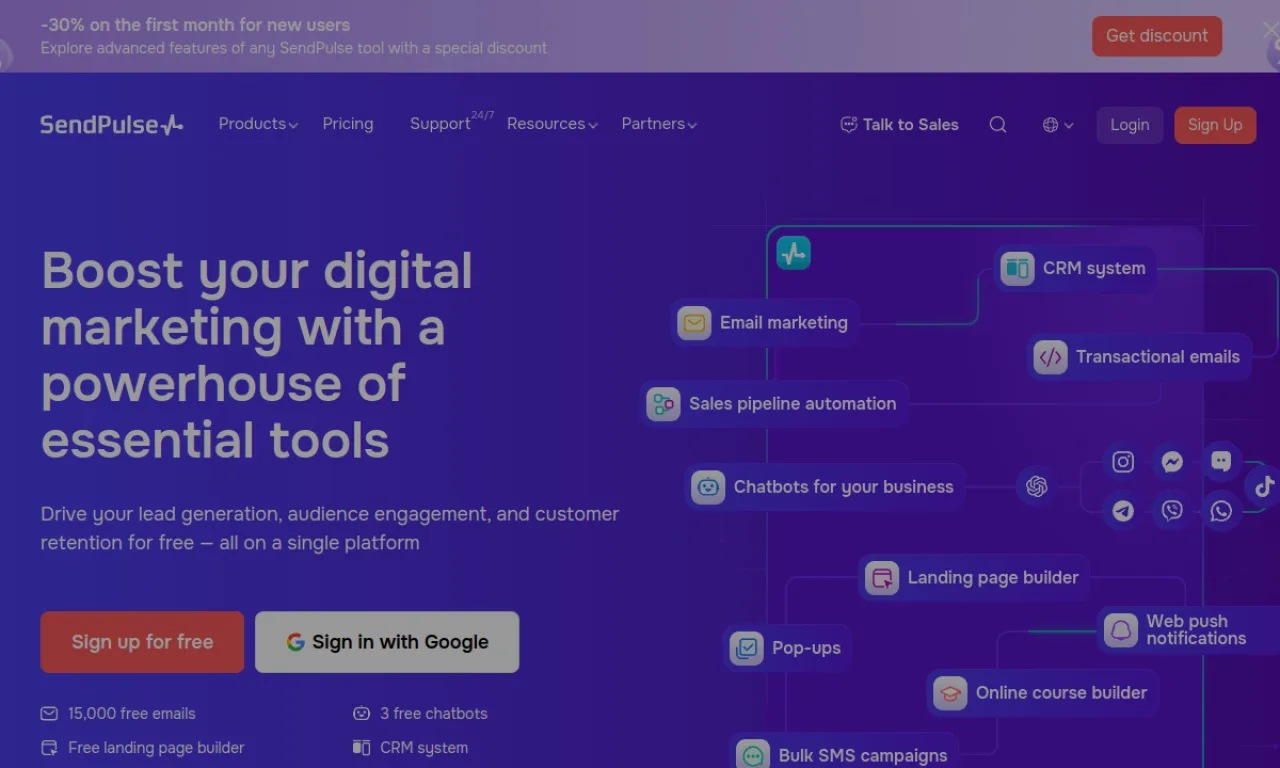Click the Web push notifications bell icon
1280x768 pixels.
click(x=1121, y=630)
